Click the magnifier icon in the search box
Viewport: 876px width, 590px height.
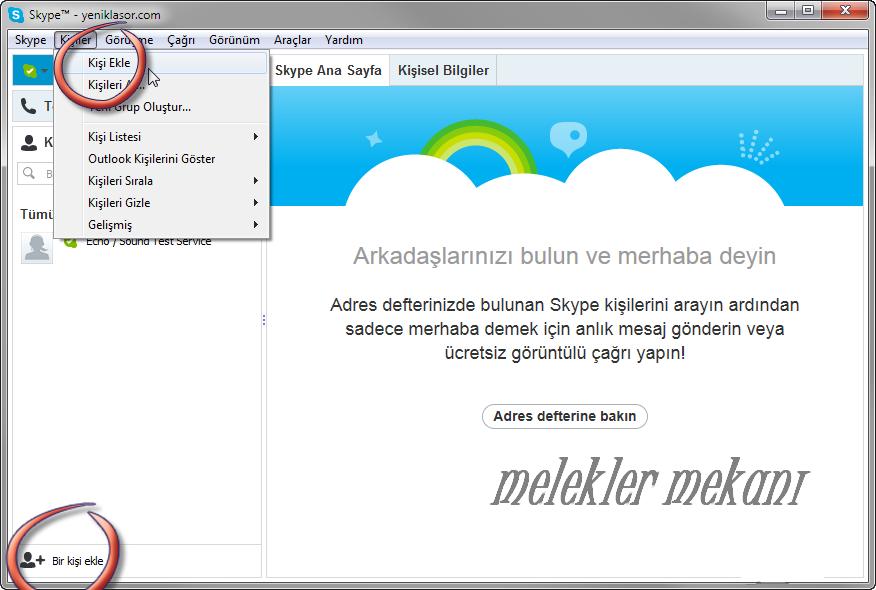click(29, 173)
